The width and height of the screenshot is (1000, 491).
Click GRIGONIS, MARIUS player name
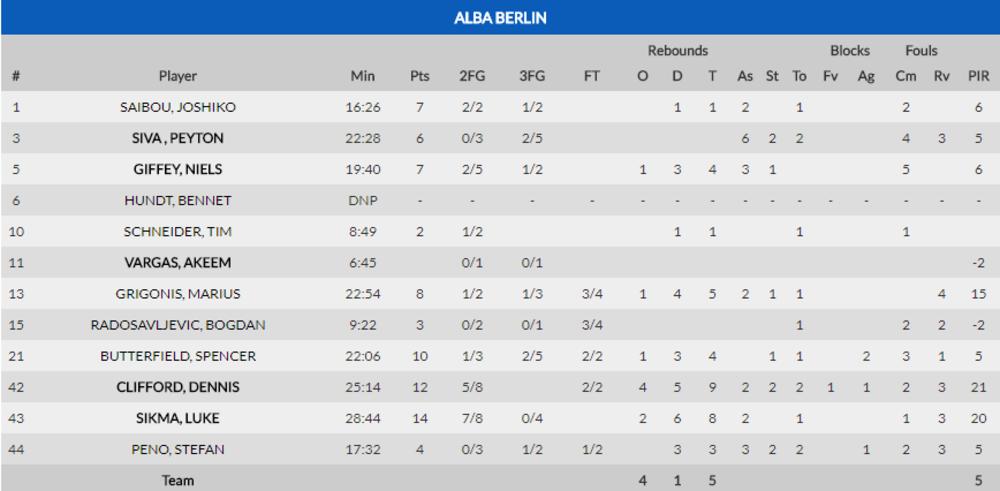(178, 293)
